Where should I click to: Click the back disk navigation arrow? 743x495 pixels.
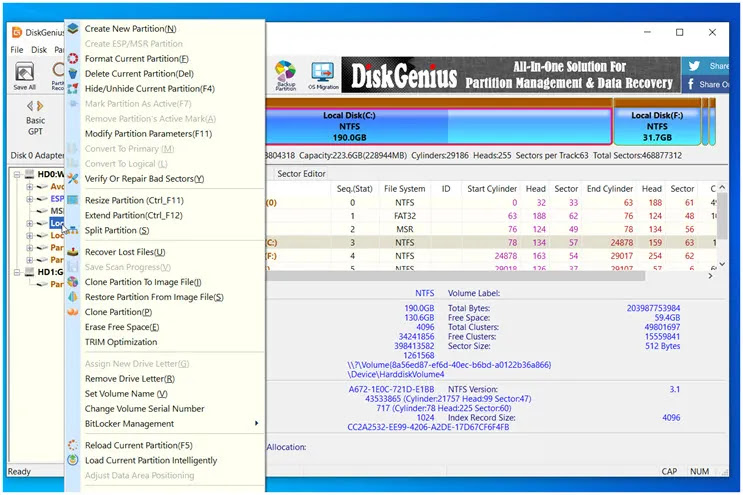pos(30,106)
